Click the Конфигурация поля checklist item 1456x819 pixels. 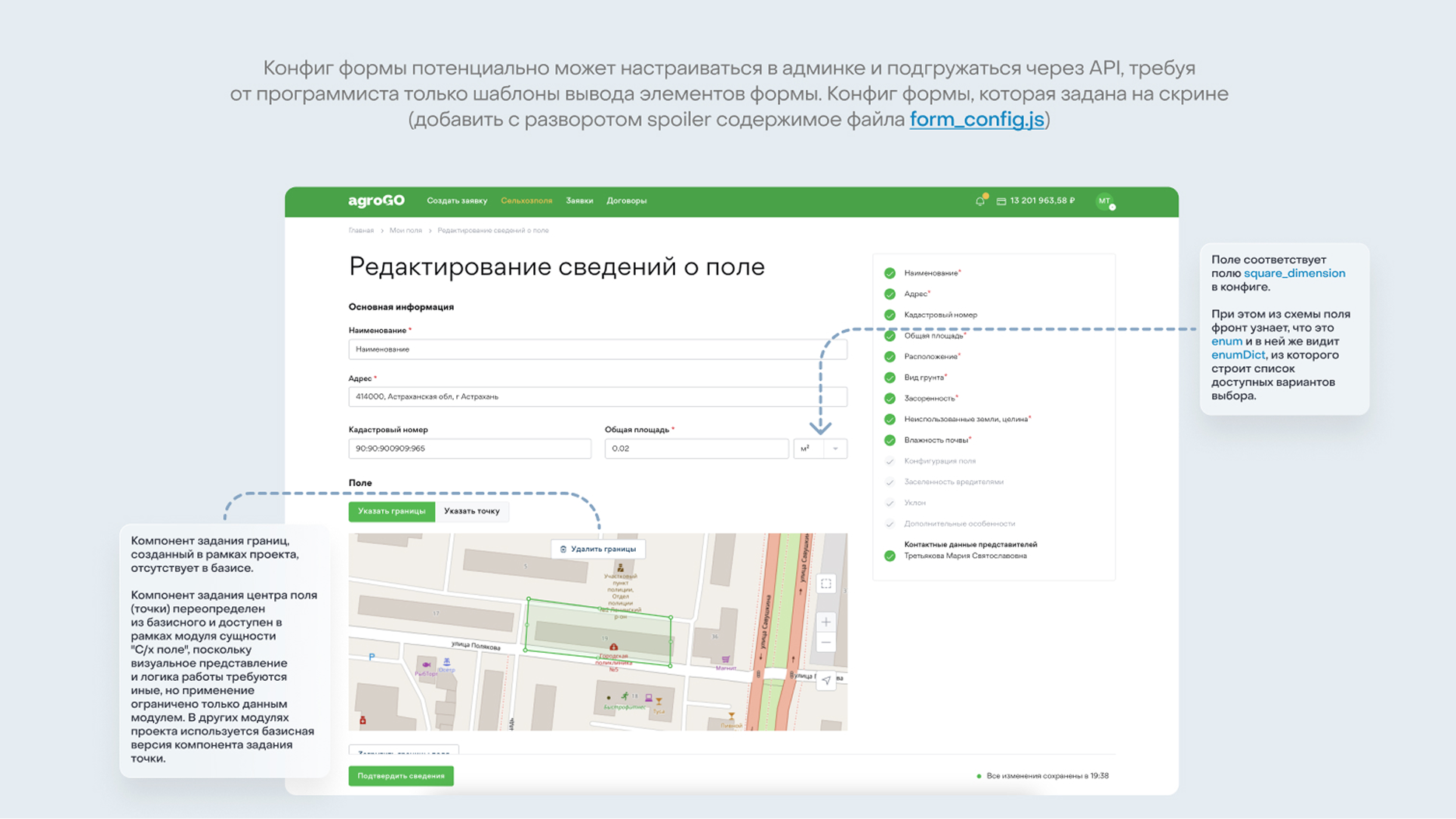(x=939, y=460)
